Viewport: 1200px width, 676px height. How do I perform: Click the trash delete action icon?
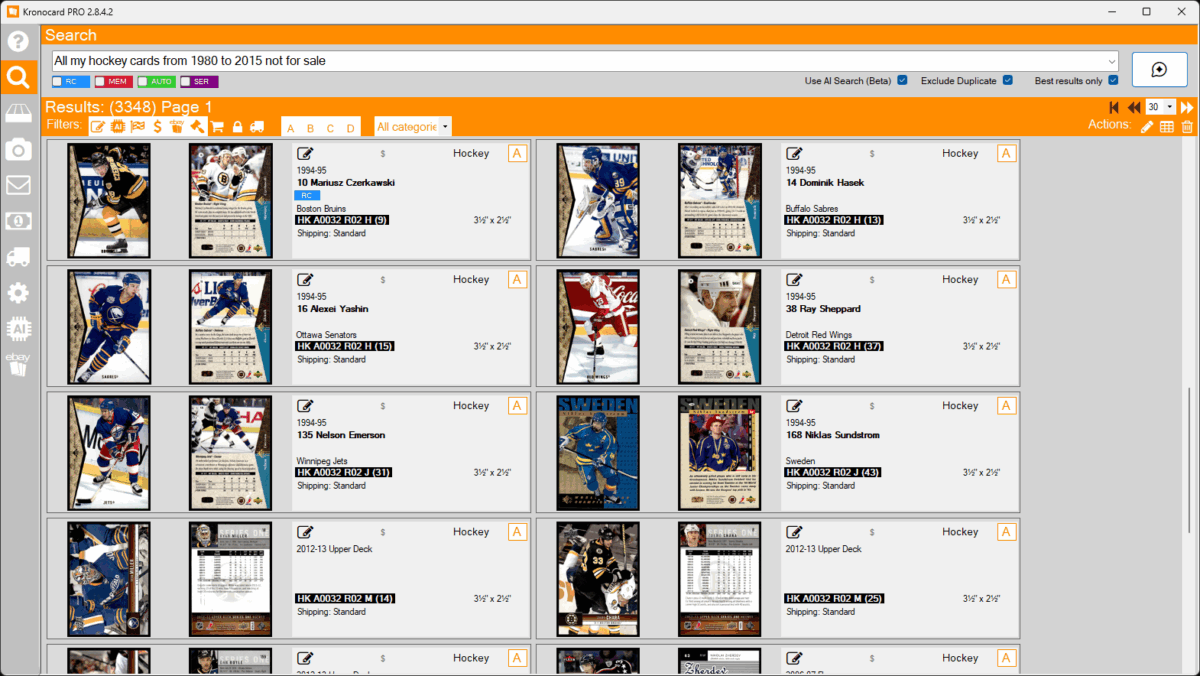(x=1187, y=126)
